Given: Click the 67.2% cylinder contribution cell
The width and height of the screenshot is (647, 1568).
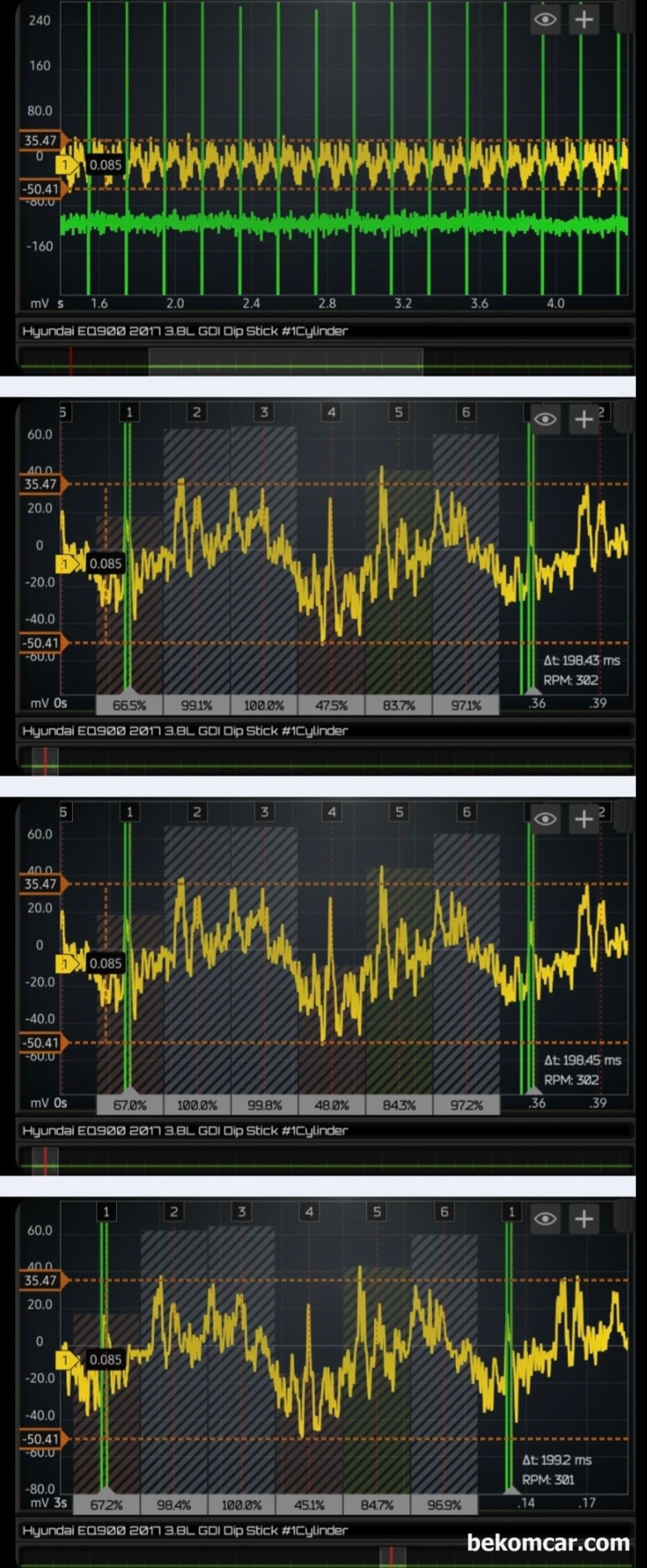Looking at the screenshot, I should [107, 1505].
